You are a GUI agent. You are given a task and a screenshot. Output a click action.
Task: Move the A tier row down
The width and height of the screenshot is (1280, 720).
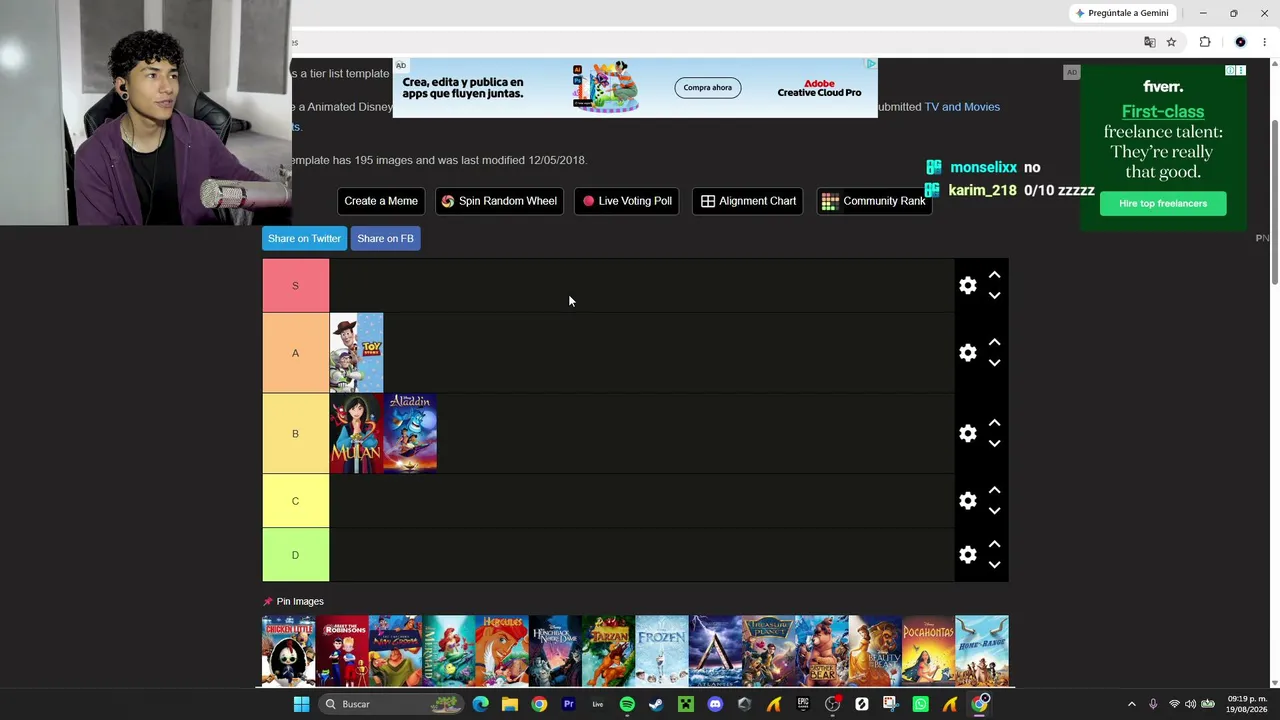pos(994,363)
